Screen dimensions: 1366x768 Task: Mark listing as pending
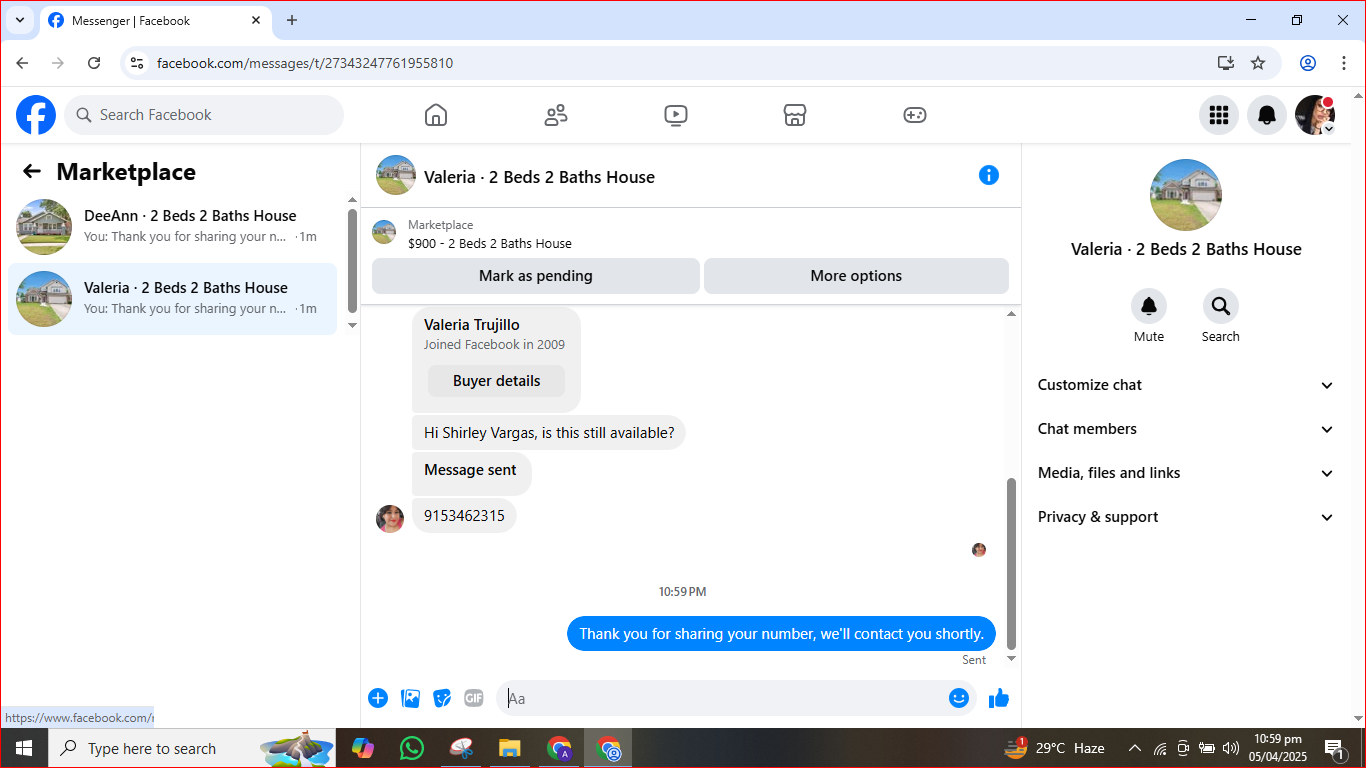click(536, 276)
